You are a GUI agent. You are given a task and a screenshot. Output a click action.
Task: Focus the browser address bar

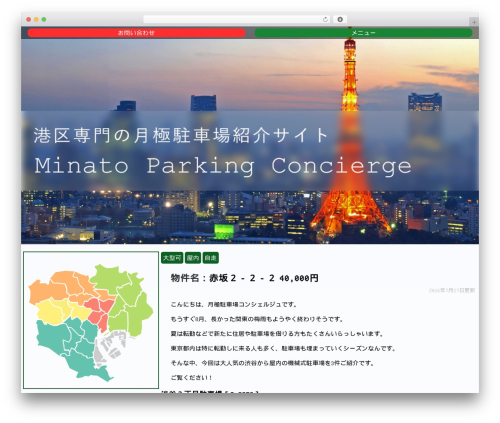pyautogui.click(x=233, y=20)
